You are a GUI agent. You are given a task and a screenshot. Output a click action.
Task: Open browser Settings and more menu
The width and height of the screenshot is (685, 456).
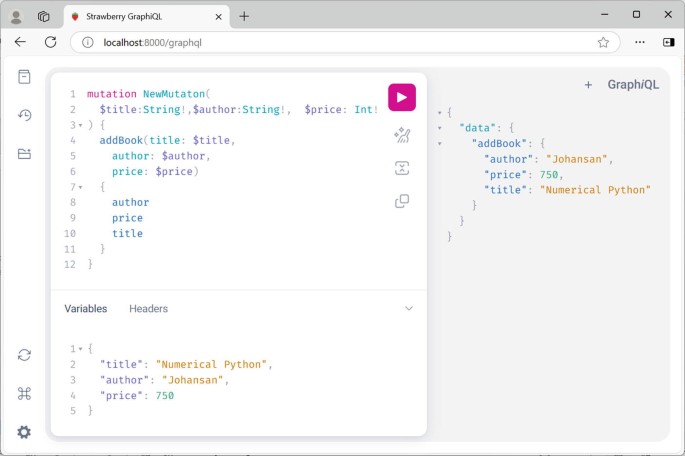pos(640,42)
